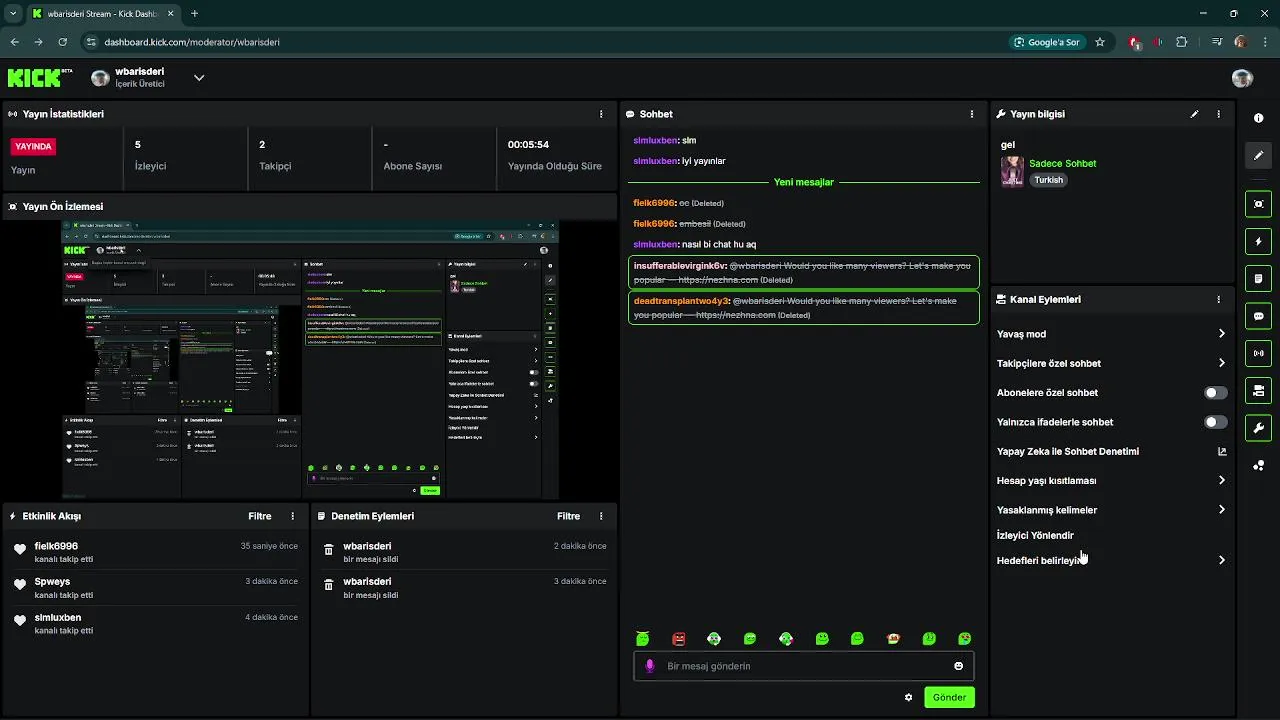Screen dimensions: 1280x720
Task: Click username insufferablevirgink6v in chat
Action: pos(679,266)
